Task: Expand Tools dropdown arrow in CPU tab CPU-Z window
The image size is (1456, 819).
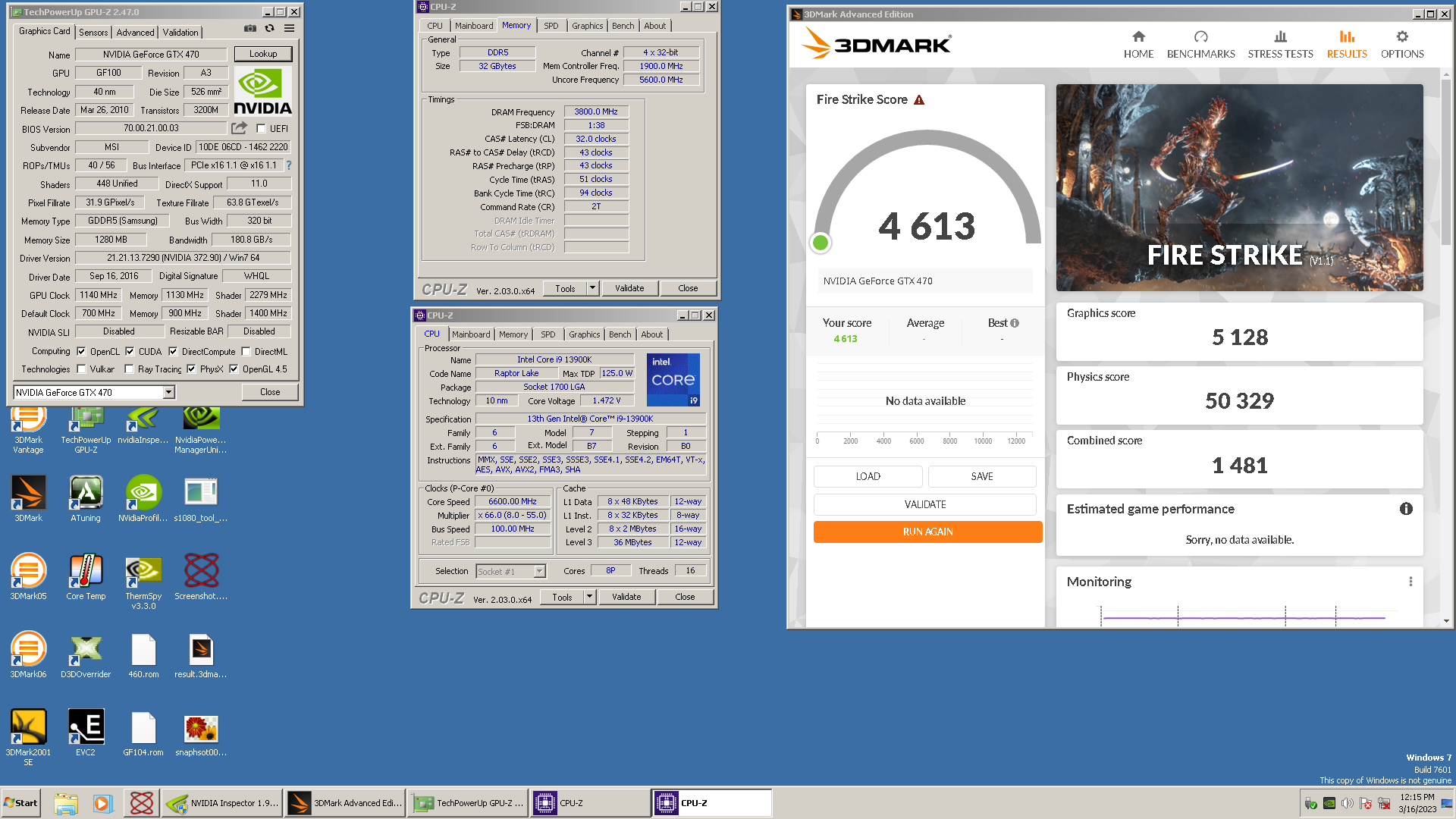Action: (x=589, y=597)
